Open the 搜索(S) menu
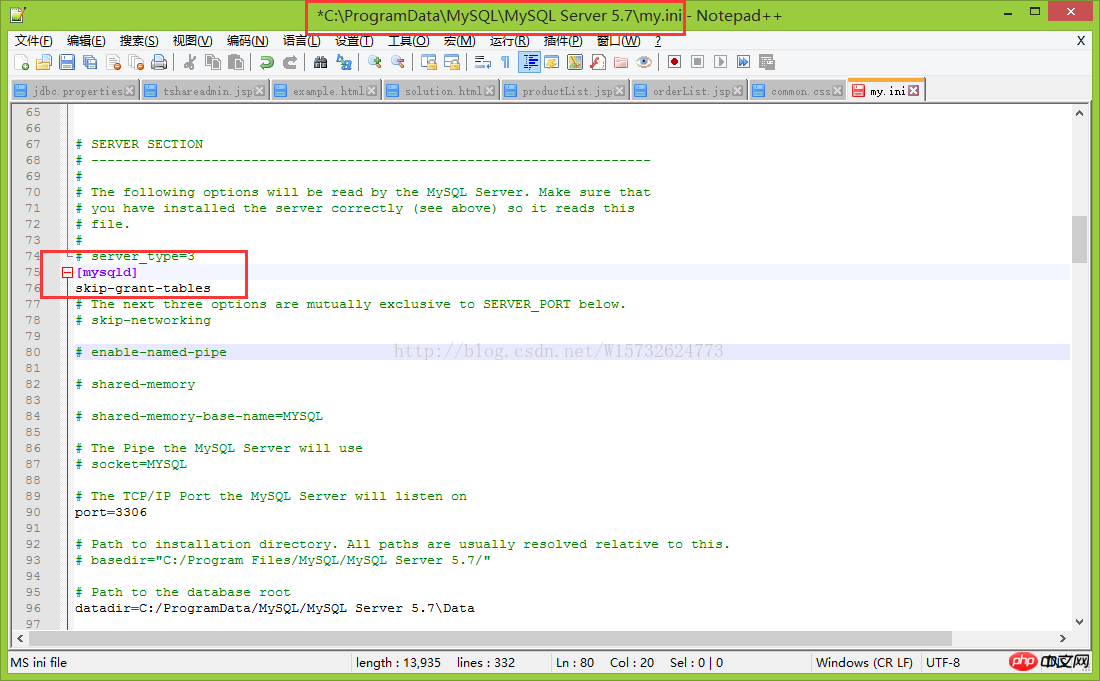The width and height of the screenshot is (1100, 681). (138, 41)
